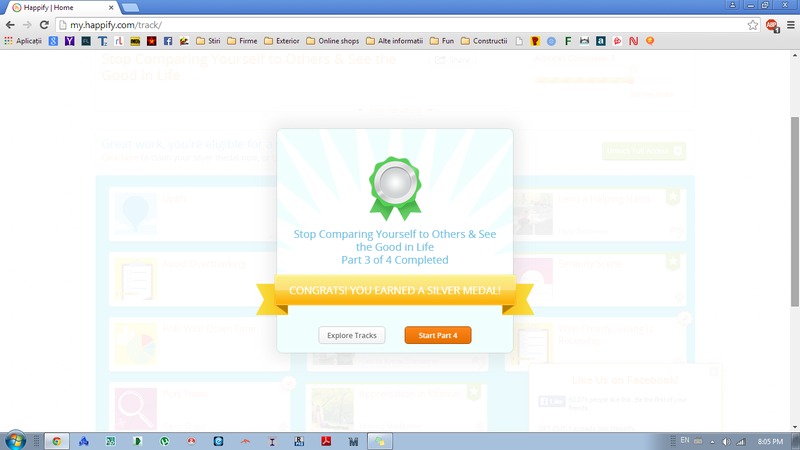
Task: Open the 'rl' bookmark icon
Action: (x=119, y=41)
